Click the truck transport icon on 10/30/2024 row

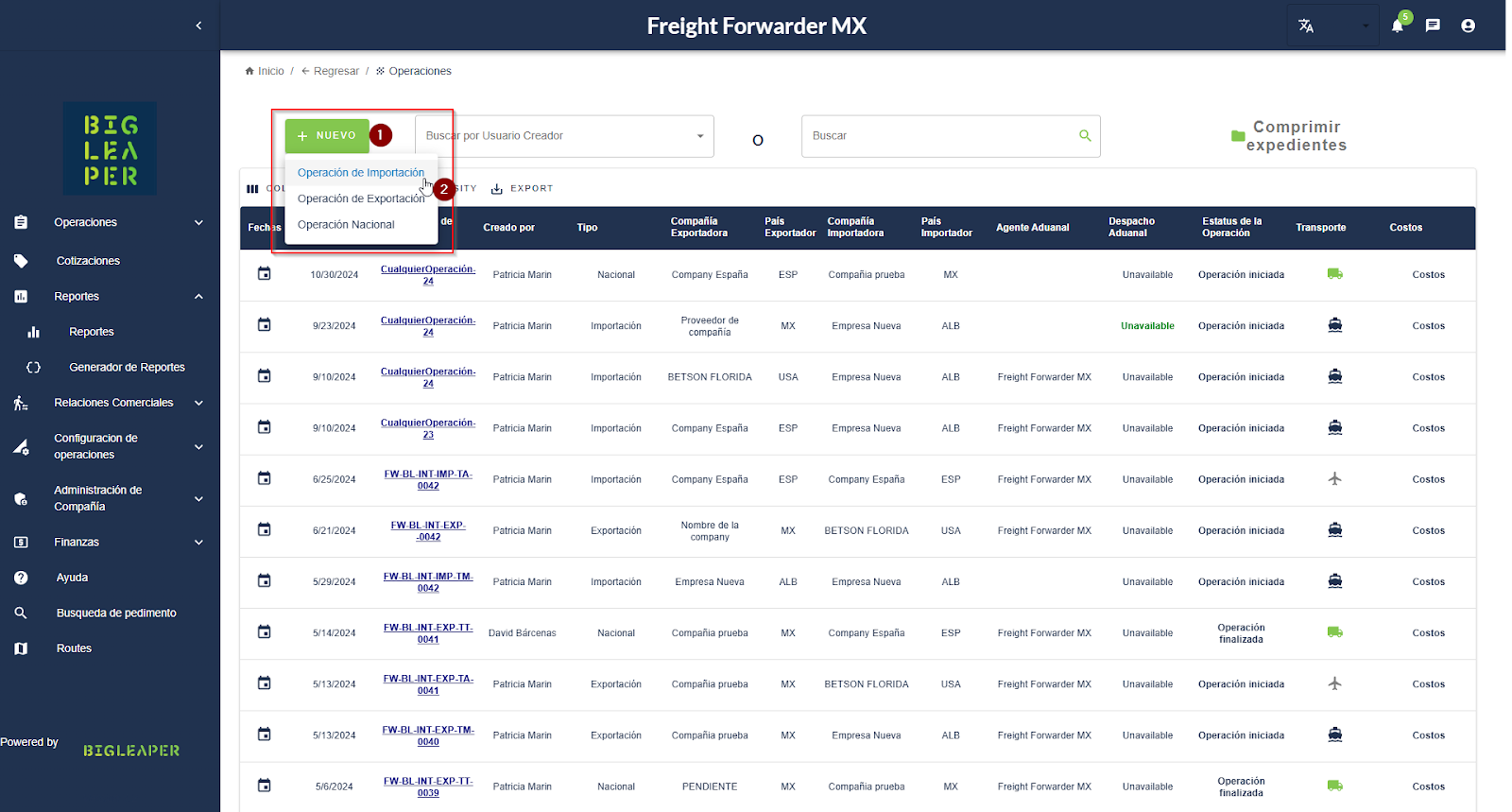(1334, 274)
